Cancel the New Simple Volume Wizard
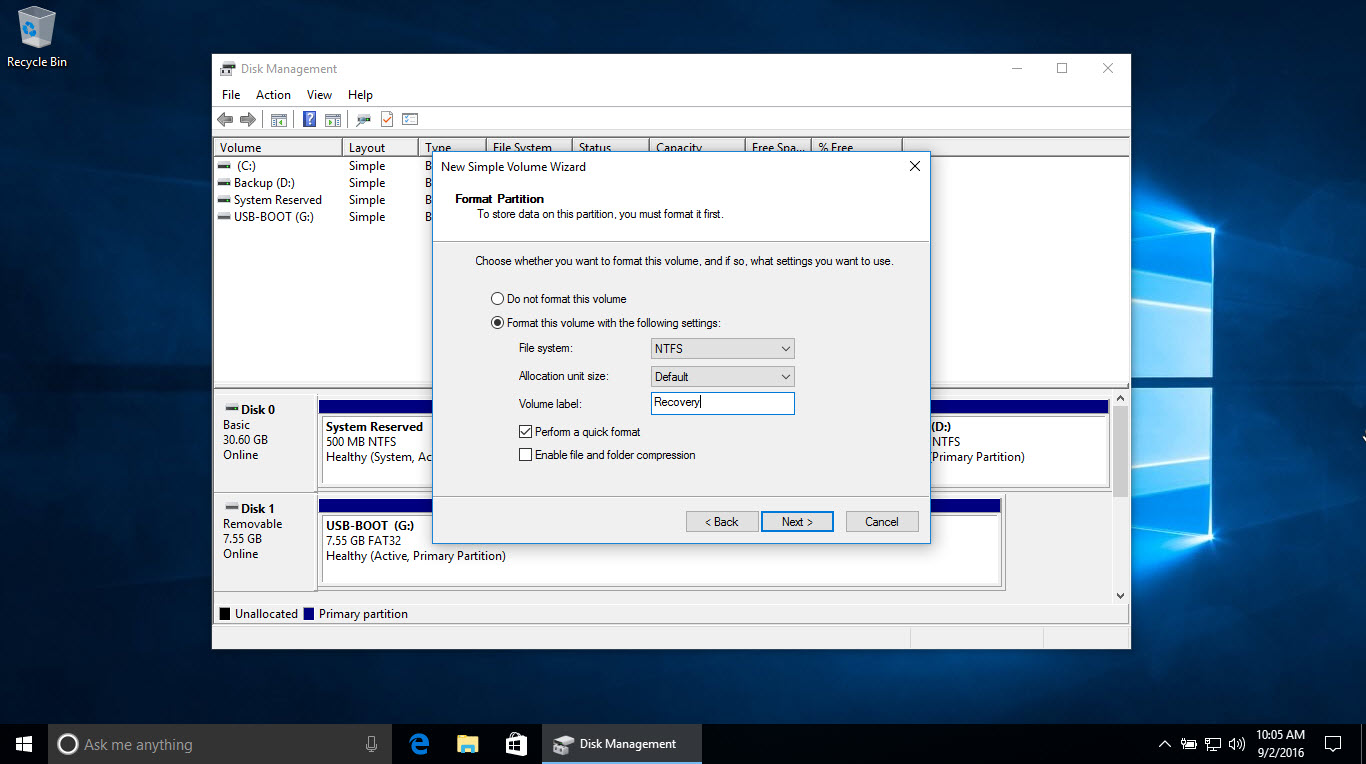This screenshot has height=764, width=1366. click(882, 522)
